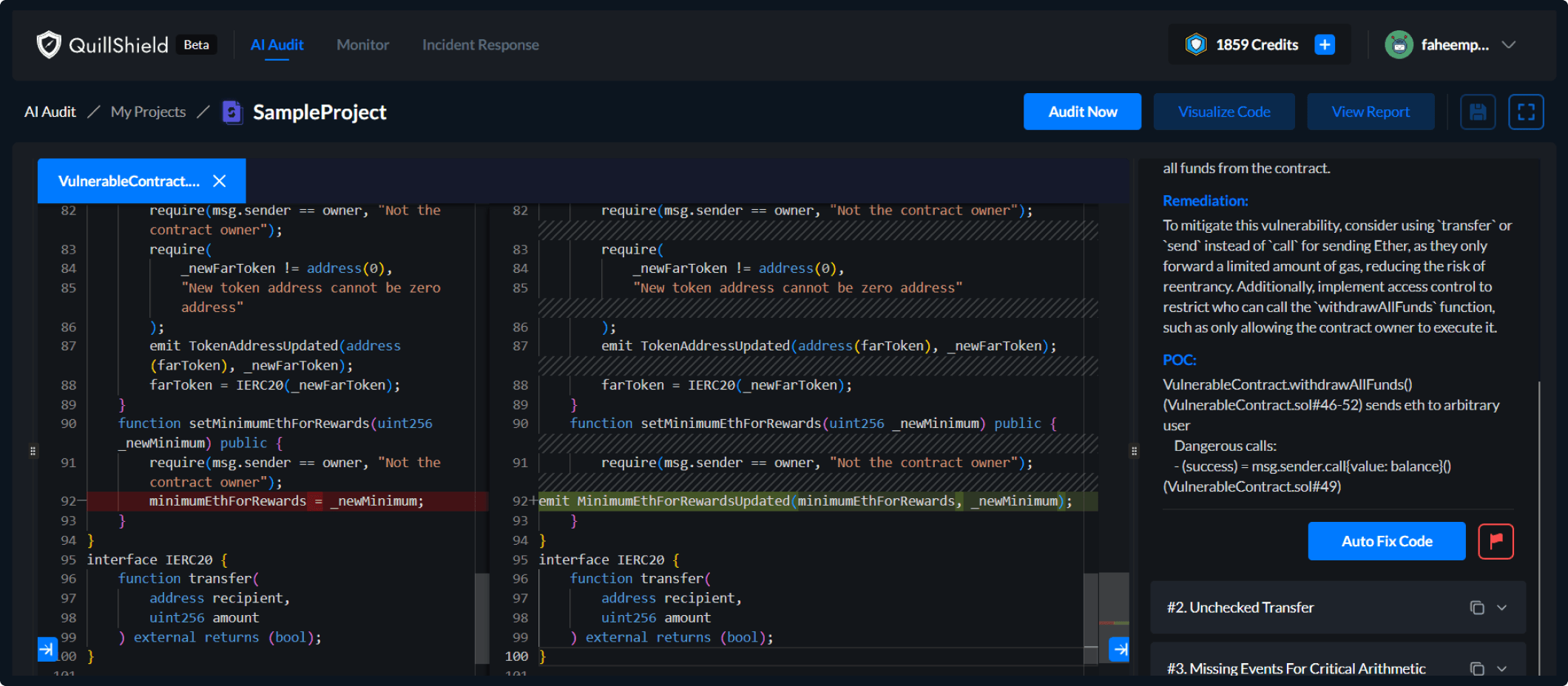Image resolution: width=1568 pixels, height=686 pixels.
Task: Click the added emit line 92 in right editor
Action: pyautogui.click(x=817, y=501)
